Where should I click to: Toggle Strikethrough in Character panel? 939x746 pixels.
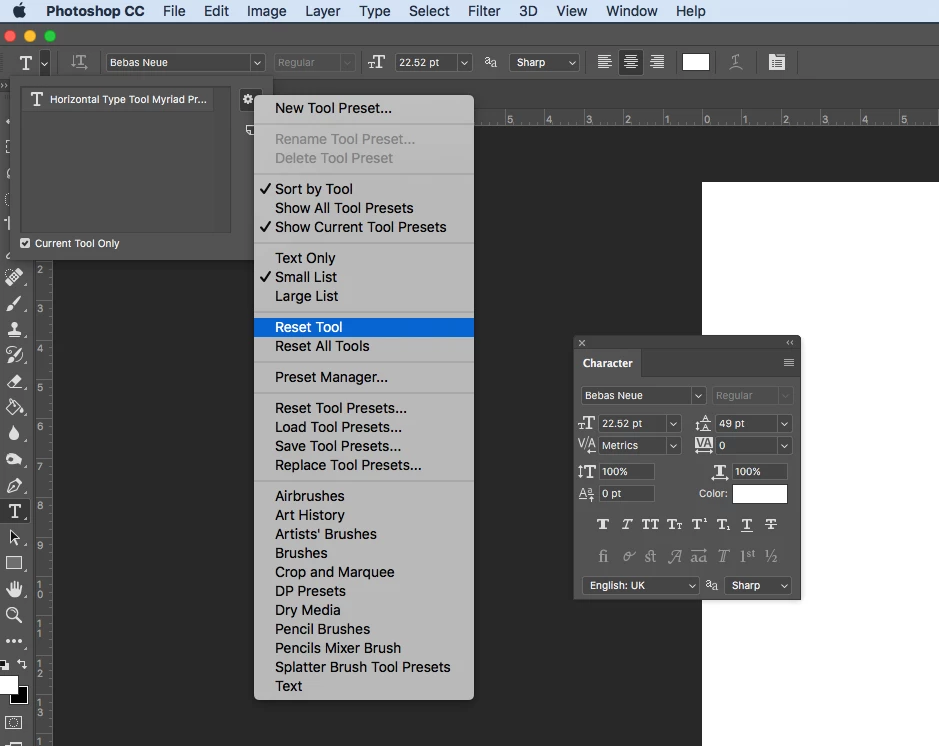pyautogui.click(x=771, y=524)
